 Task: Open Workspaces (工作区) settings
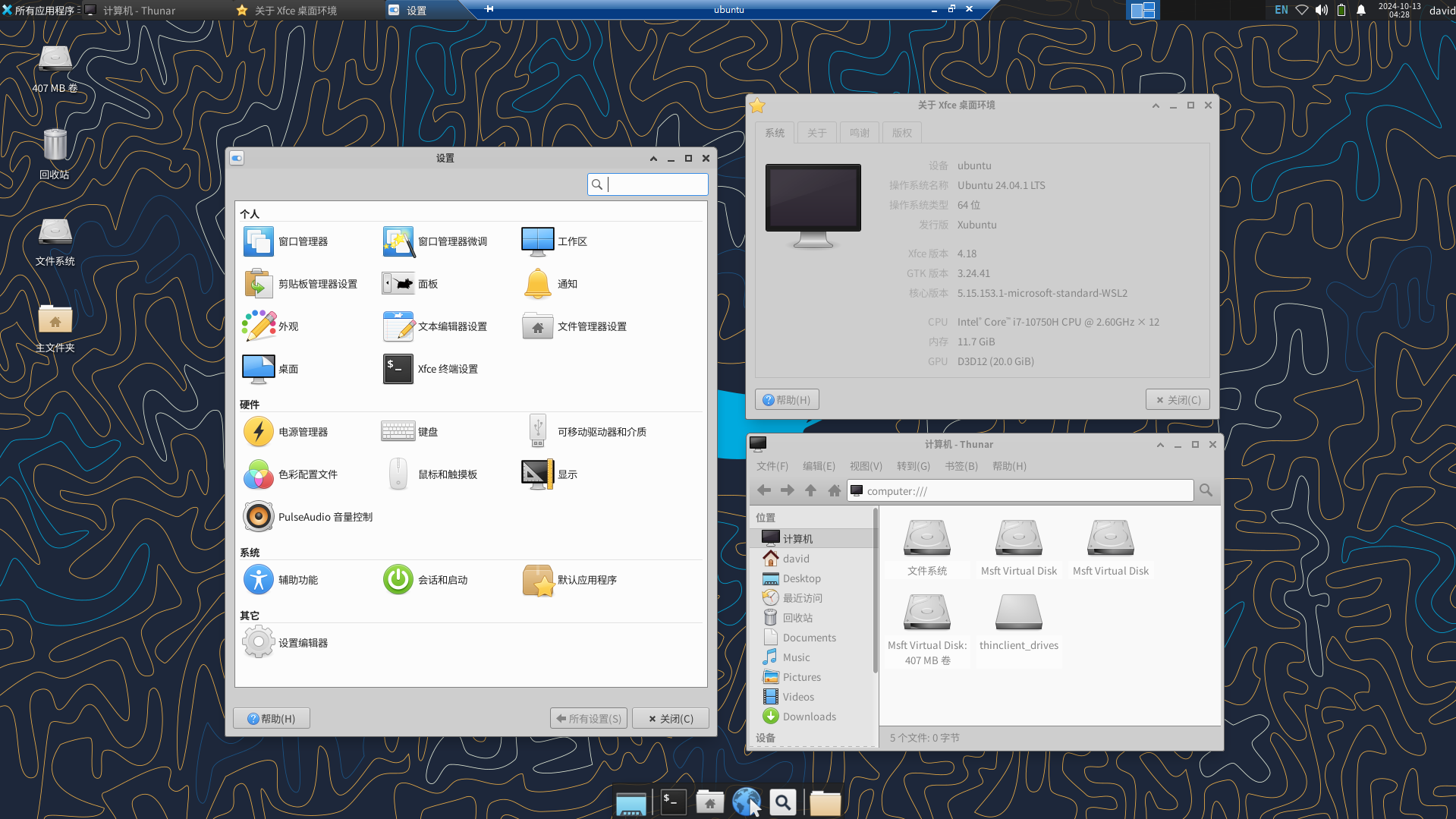(x=555, y=241)
